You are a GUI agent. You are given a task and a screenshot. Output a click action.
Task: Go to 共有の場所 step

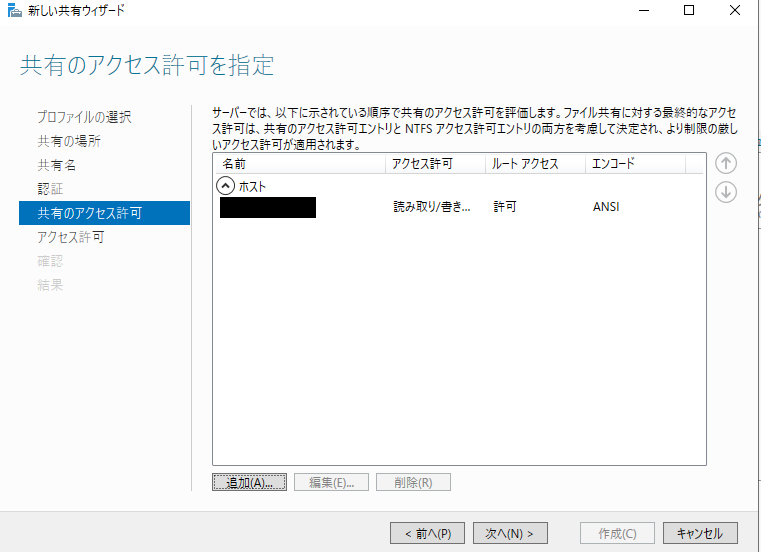[x=69, y=141]
